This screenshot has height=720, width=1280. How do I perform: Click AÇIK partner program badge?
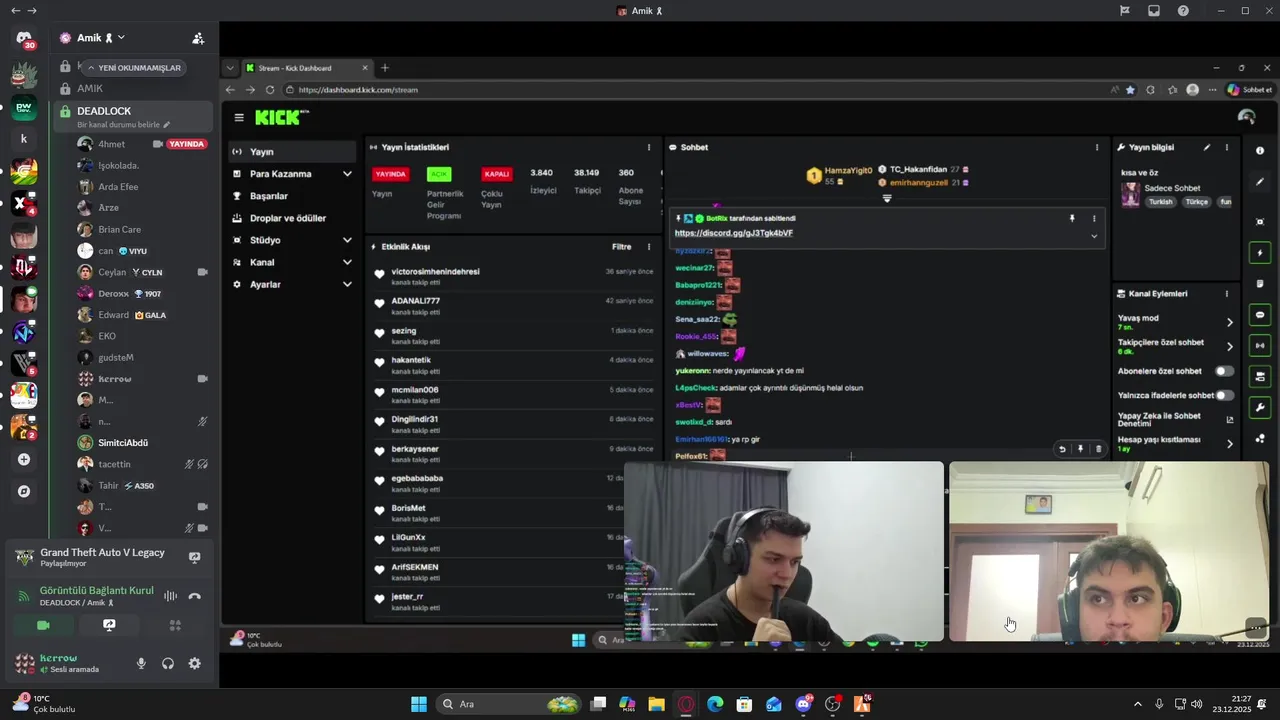point(439,174)
